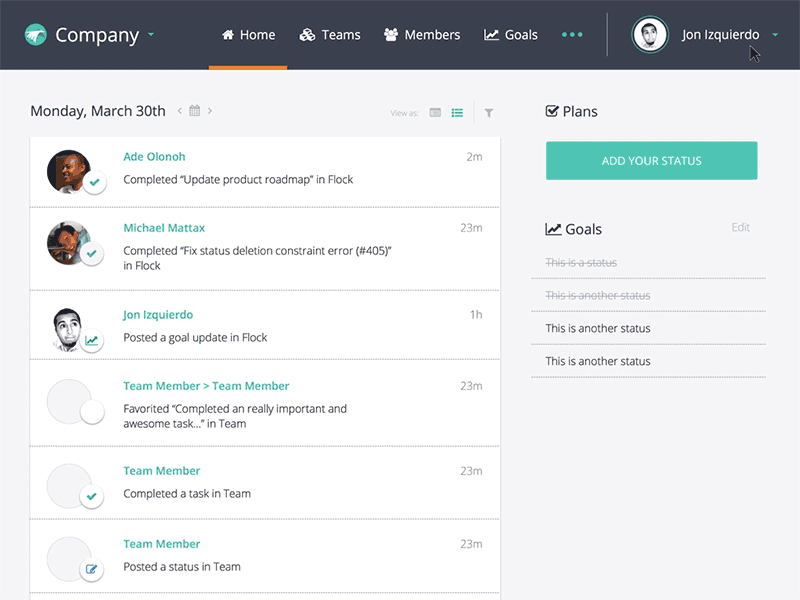This screenshot has height=600, width=800.
Task: Click the ADD YOUR STATUS button
Action: tap(651, 160)
